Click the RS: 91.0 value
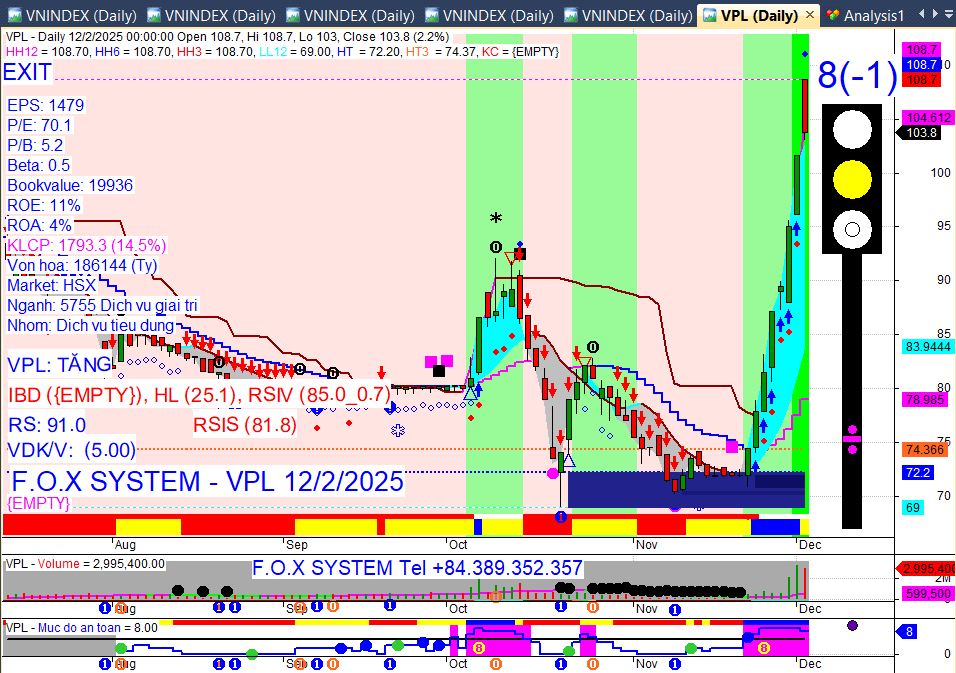The height and width of the screenshot is (673, 956). [x=47, y=425]
